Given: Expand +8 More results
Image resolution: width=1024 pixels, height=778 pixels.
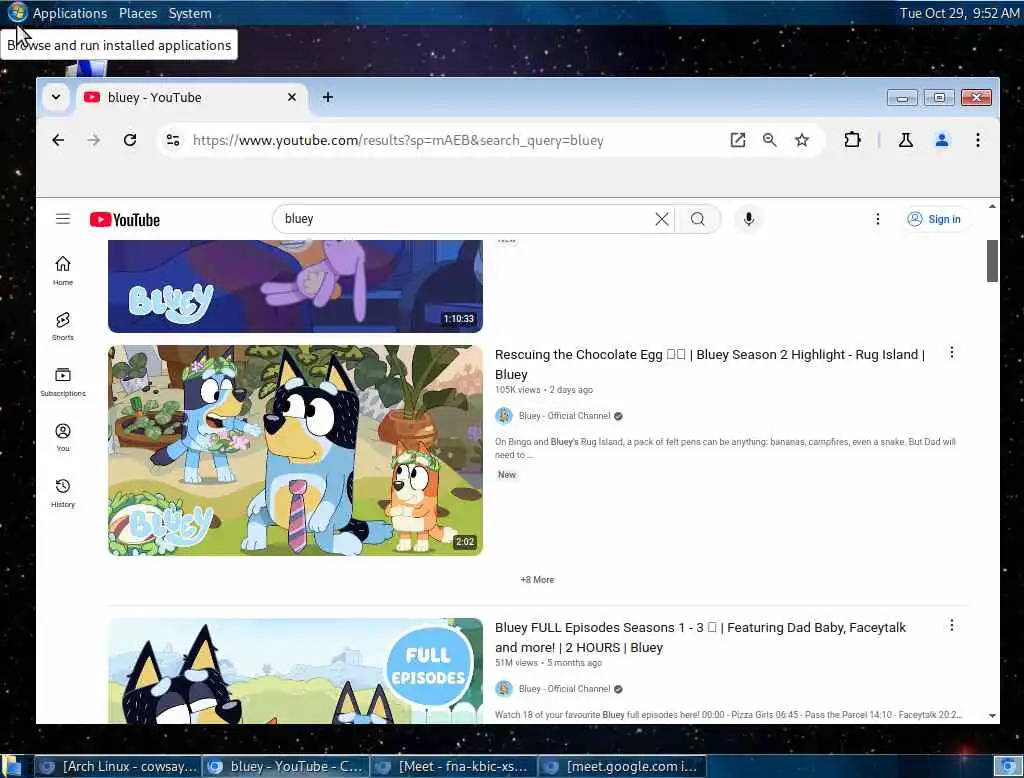Looking at the screenshot, I should pos(537,579).
